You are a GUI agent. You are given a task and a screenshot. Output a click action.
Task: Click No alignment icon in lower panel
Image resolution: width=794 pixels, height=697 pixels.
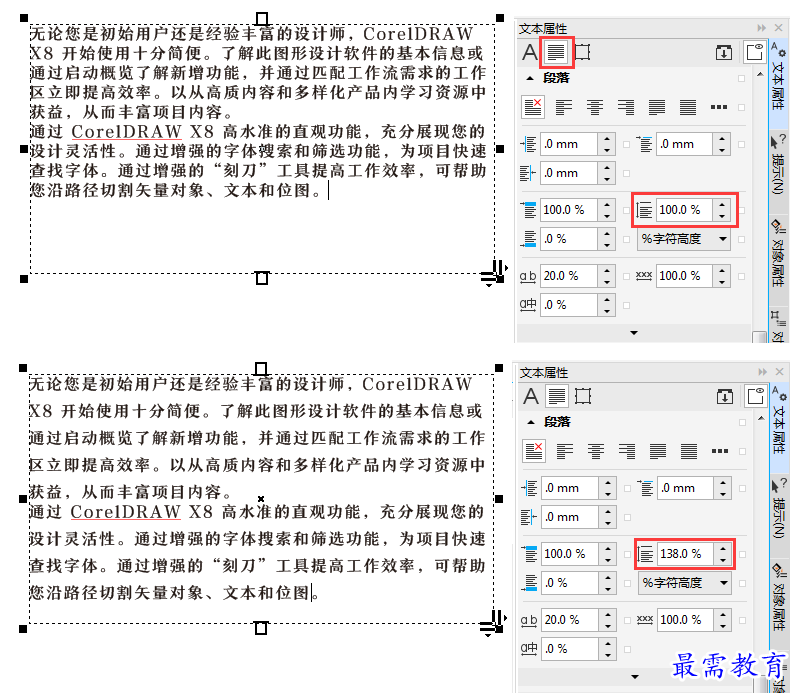534,451
